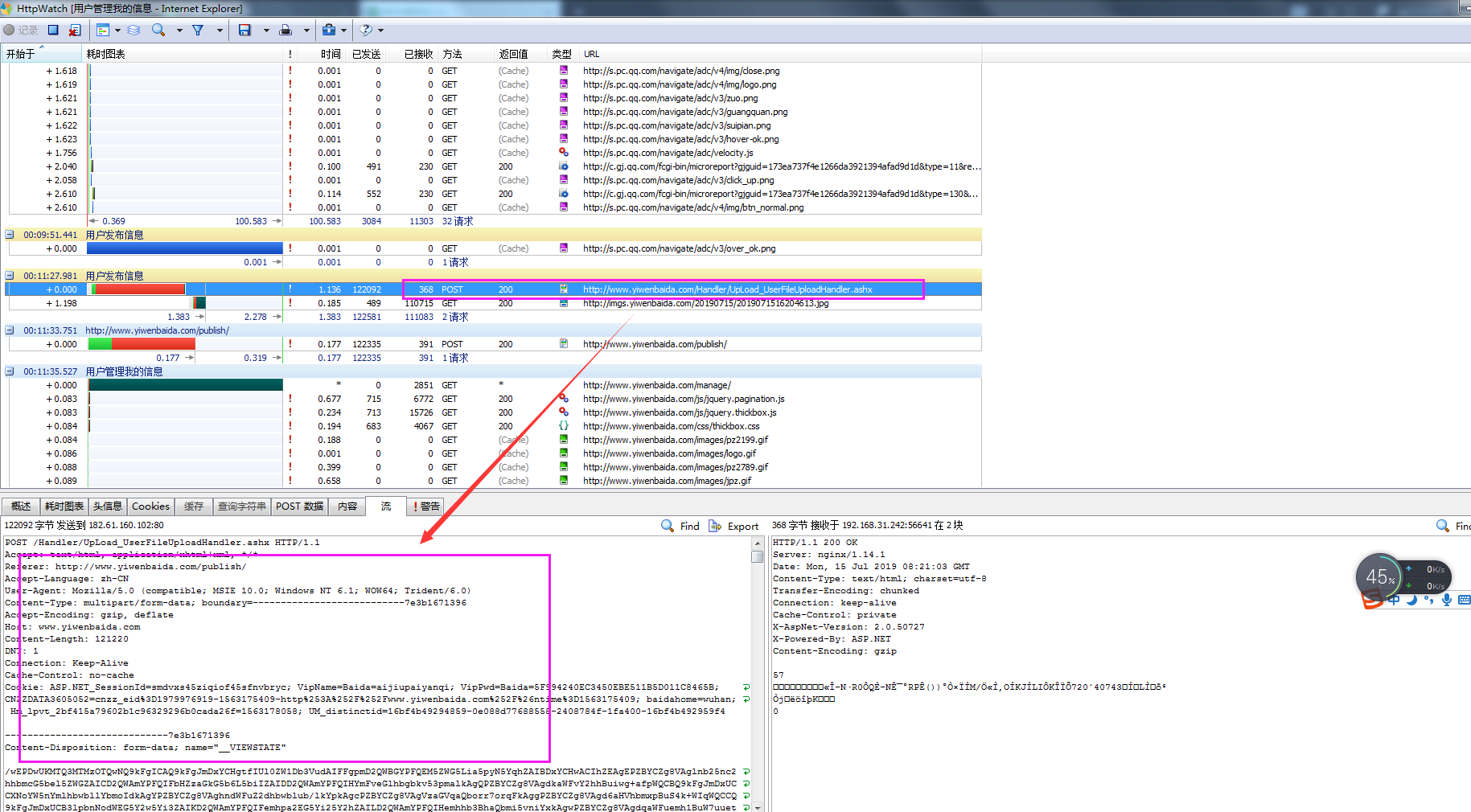Image resolution: width=1471 pixels, height=812 pixels.
Task: Collapse the 00:11:35.527 page group
Action: [x=10, y=371]
